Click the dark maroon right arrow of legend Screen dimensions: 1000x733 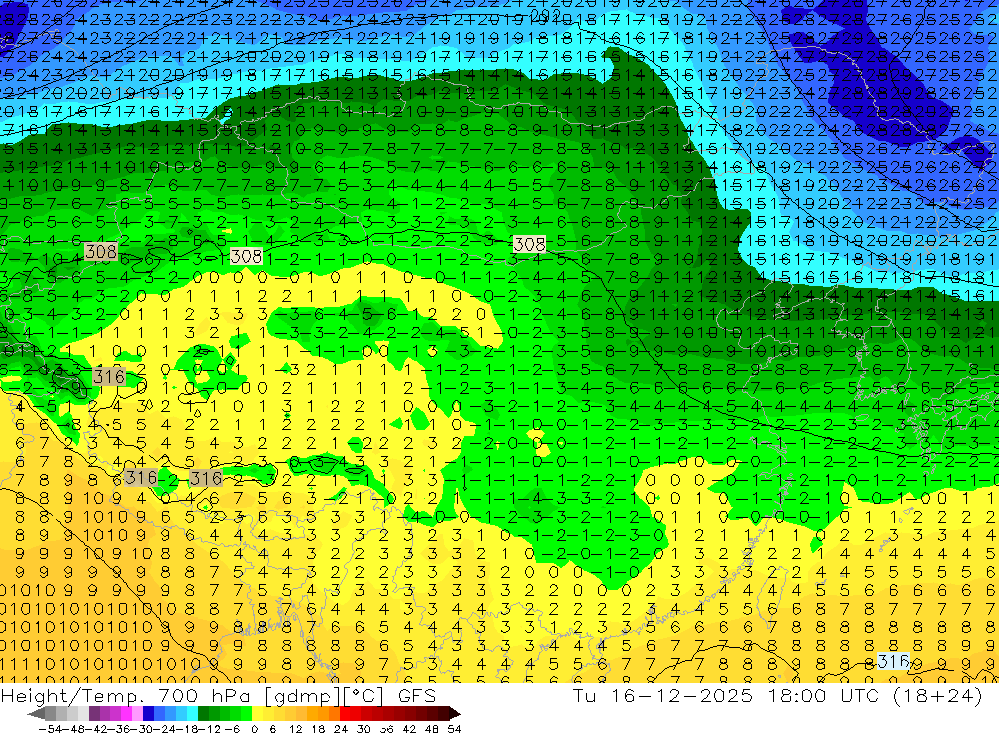point(455,714)
